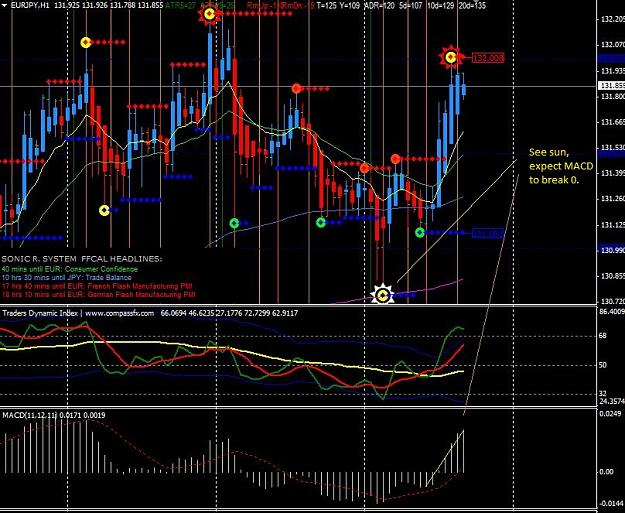Click the yellow circle marker followed by red diamonds

(86, 42)
